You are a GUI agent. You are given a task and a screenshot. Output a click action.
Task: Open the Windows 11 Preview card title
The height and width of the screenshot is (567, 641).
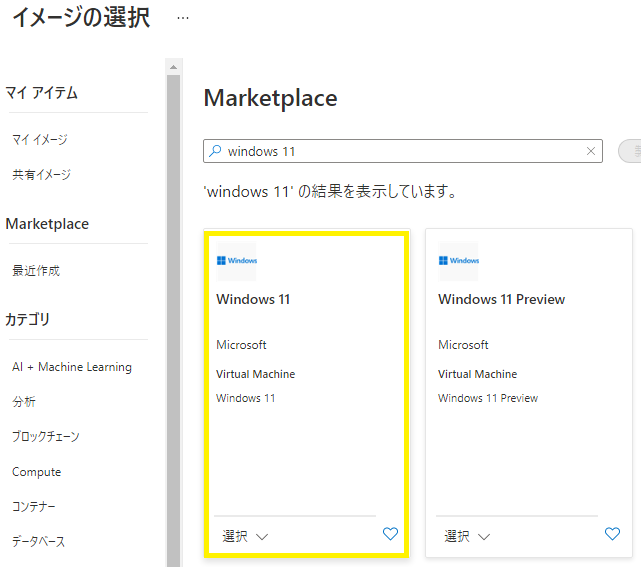point(502,299)
